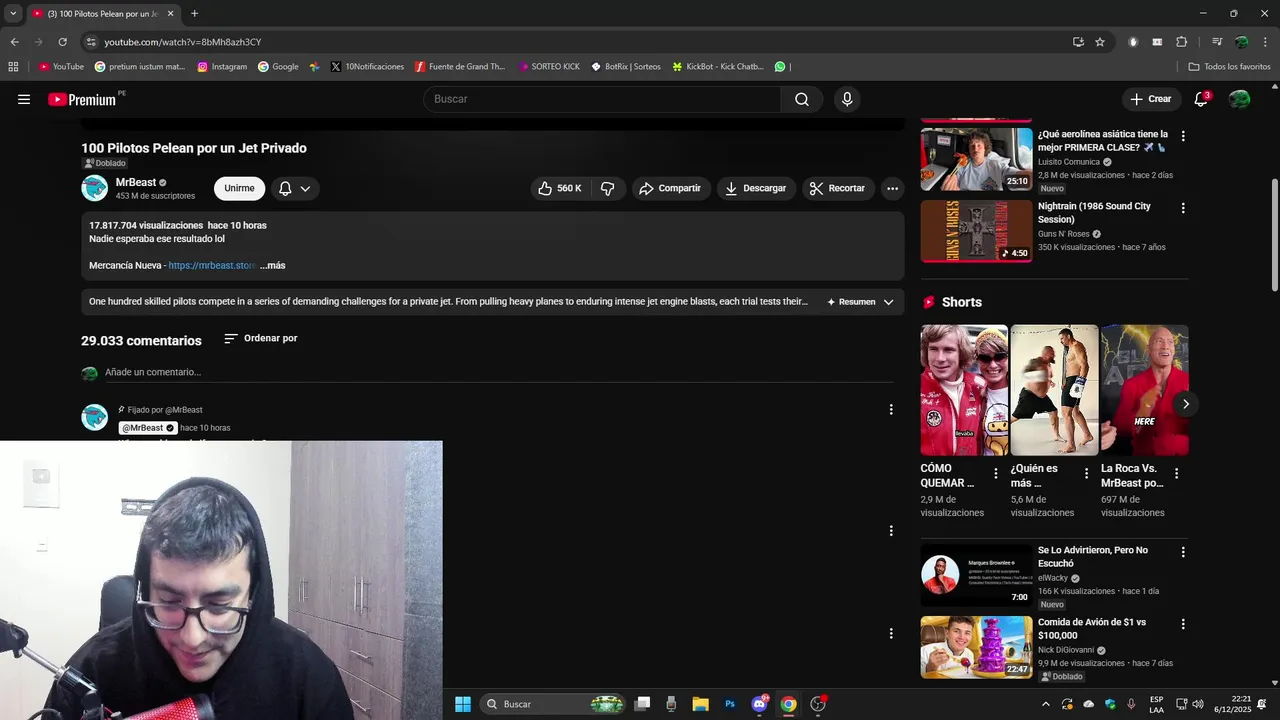Open the YouTube hamburger guide menu
The height and width of the screenshot is (720, 1280).
coord(24,99)
